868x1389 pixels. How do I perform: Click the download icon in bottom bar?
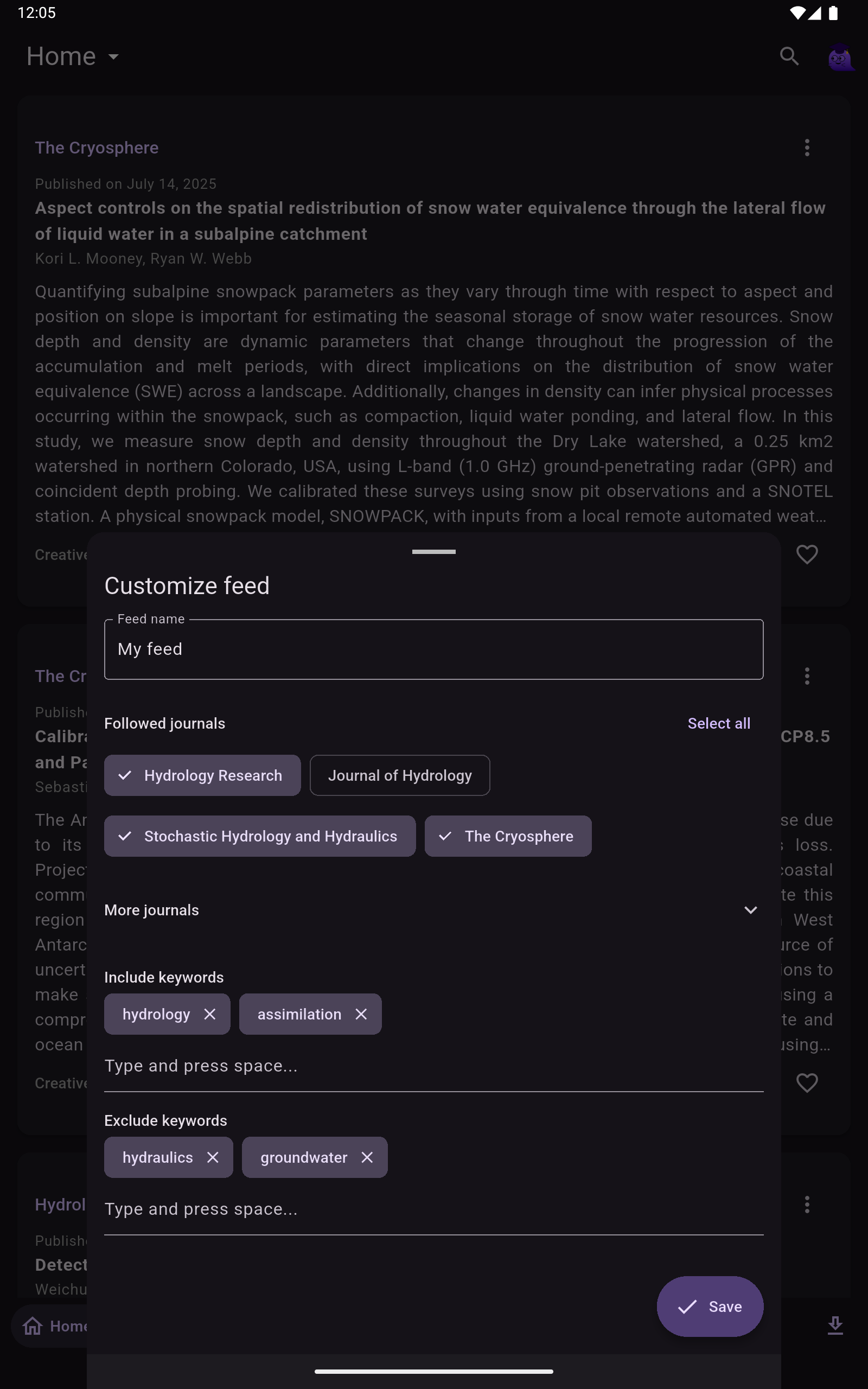pos(835,1326)
